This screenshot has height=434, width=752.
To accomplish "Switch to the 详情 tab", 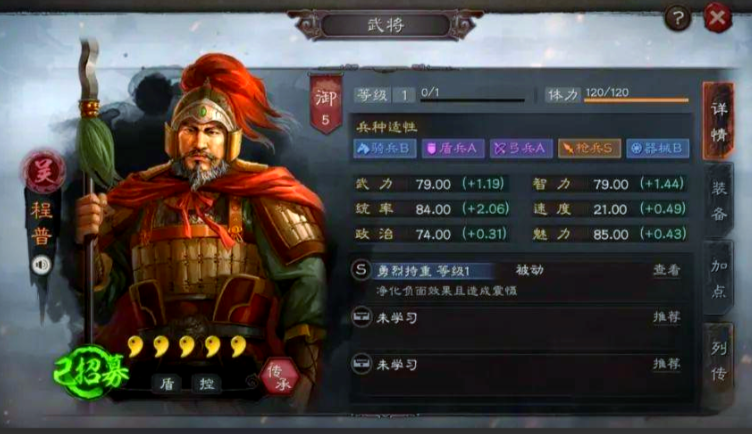I will click(x=718, y=121).
